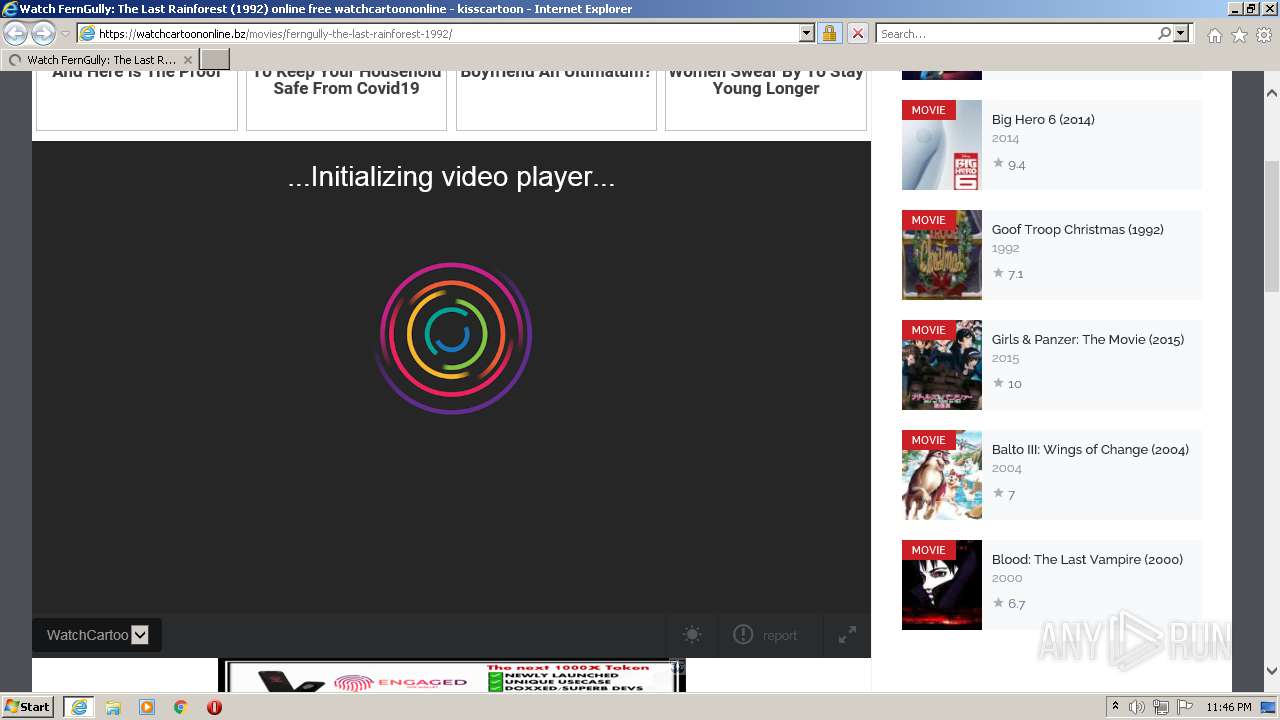Click the ENGAGED token banner ad
This screenshot has width=1280, height=720.
452,676
